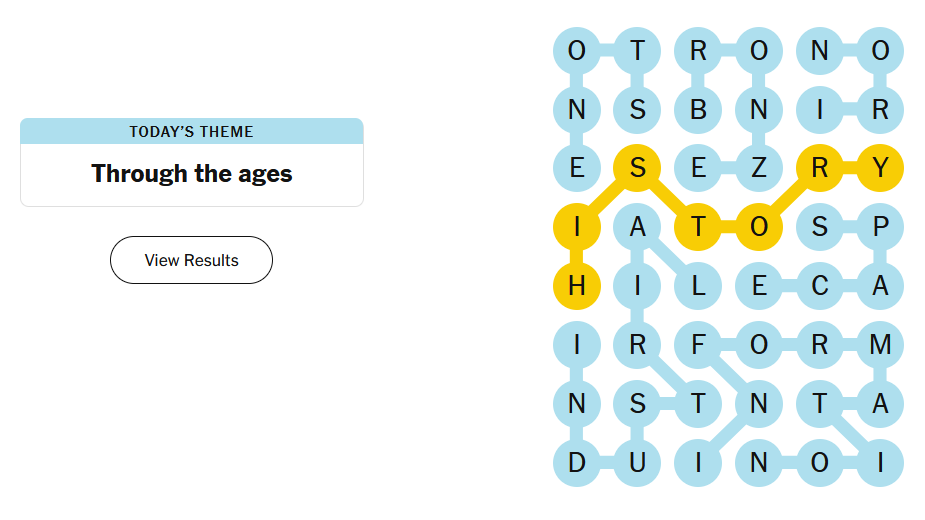Select the letter U tile
This screenshot has width=925, height=520.
pos(638,463)
